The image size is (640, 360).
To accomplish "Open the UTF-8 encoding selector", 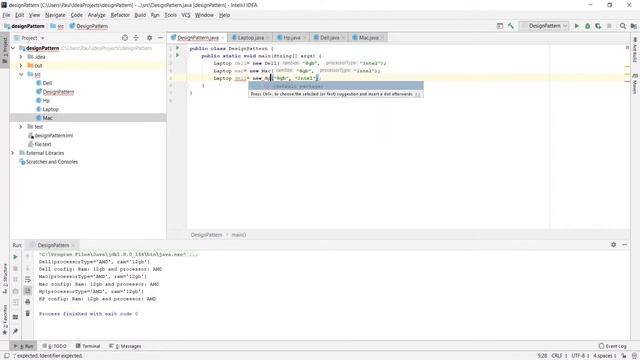I will coord(580,356).
